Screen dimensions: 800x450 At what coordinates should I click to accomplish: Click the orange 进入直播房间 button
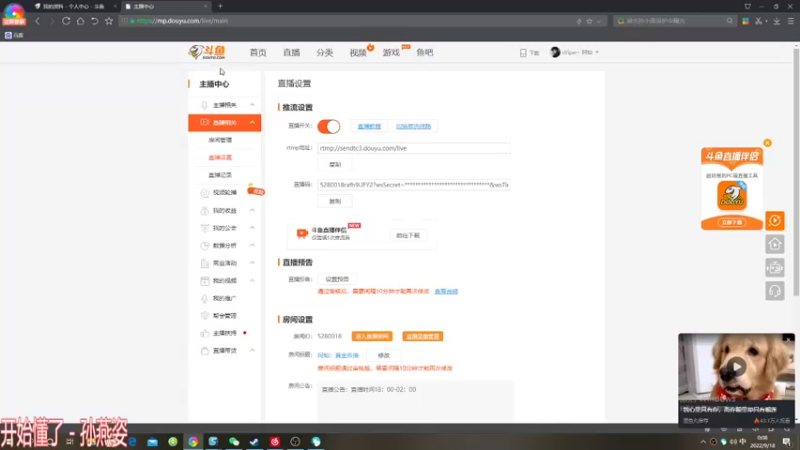click(x=372, y=336)
